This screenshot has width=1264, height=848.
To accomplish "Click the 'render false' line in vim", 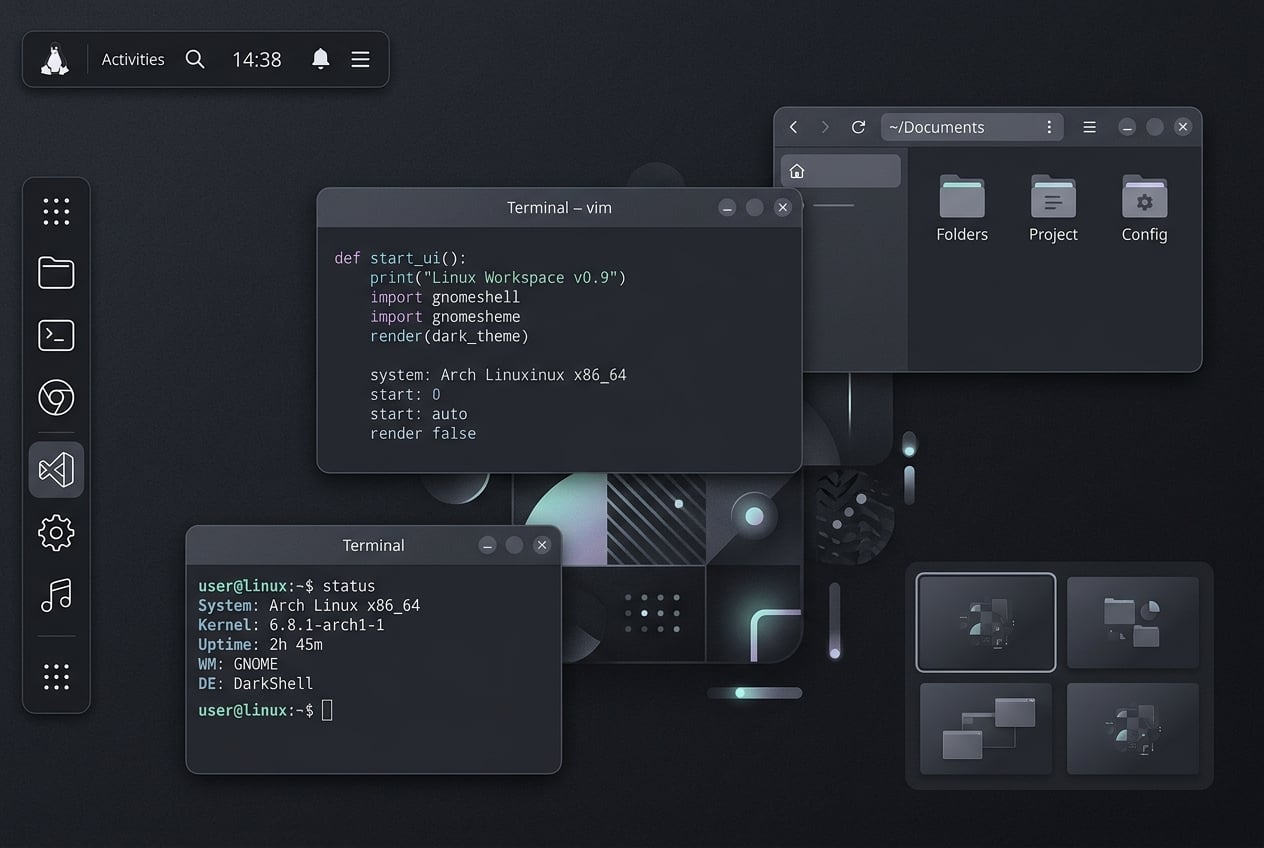I will coord(423,433).
